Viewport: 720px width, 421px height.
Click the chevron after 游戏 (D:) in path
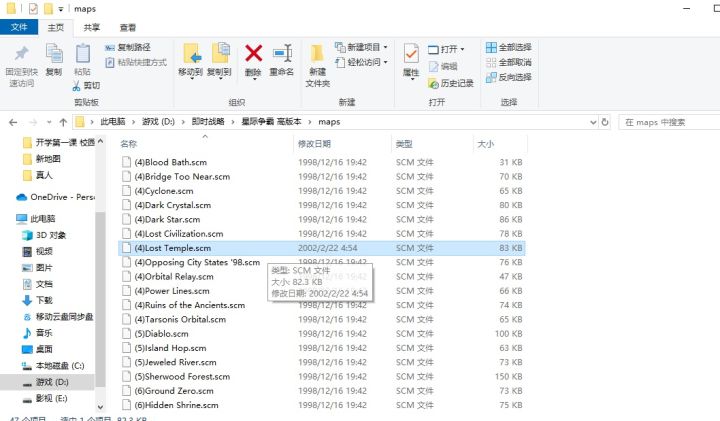[x=183, y=122]
